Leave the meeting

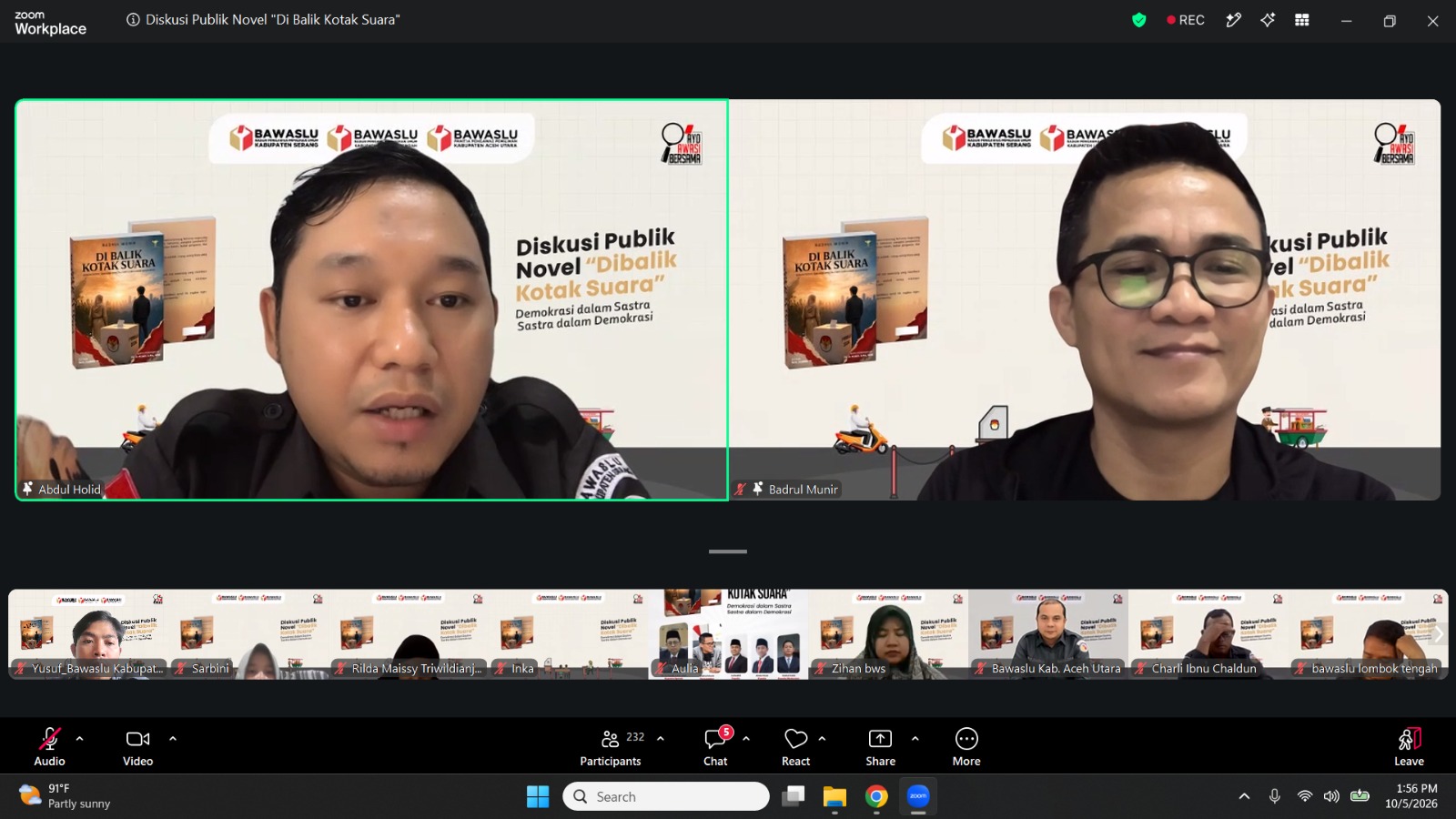coord(1409,746)
